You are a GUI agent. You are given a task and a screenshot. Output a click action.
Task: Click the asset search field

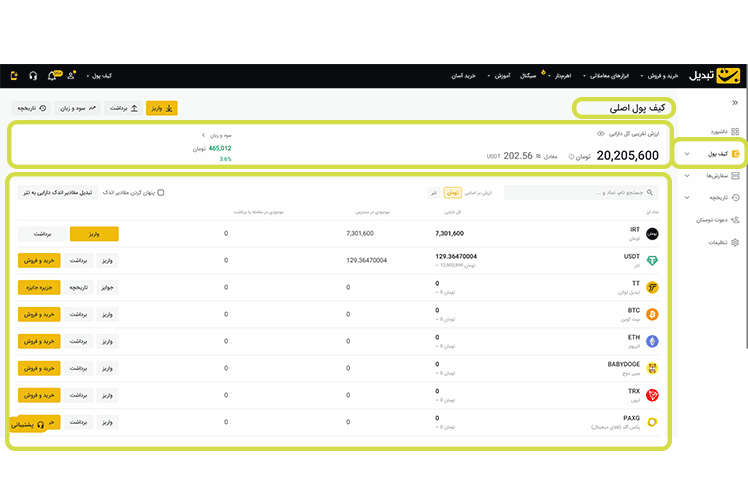[581, 193]
